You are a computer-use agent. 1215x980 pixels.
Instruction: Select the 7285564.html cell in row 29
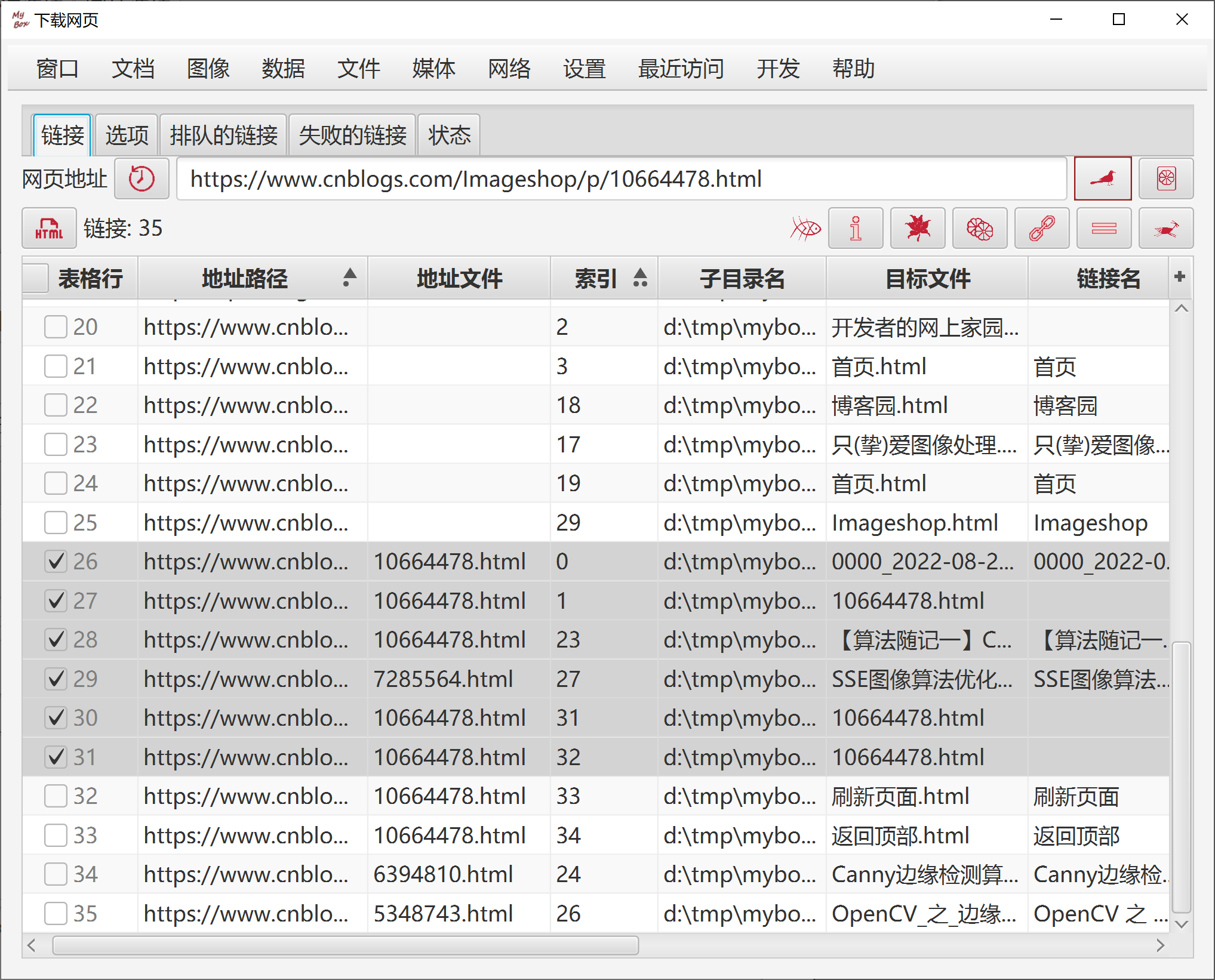coord(459,679)
